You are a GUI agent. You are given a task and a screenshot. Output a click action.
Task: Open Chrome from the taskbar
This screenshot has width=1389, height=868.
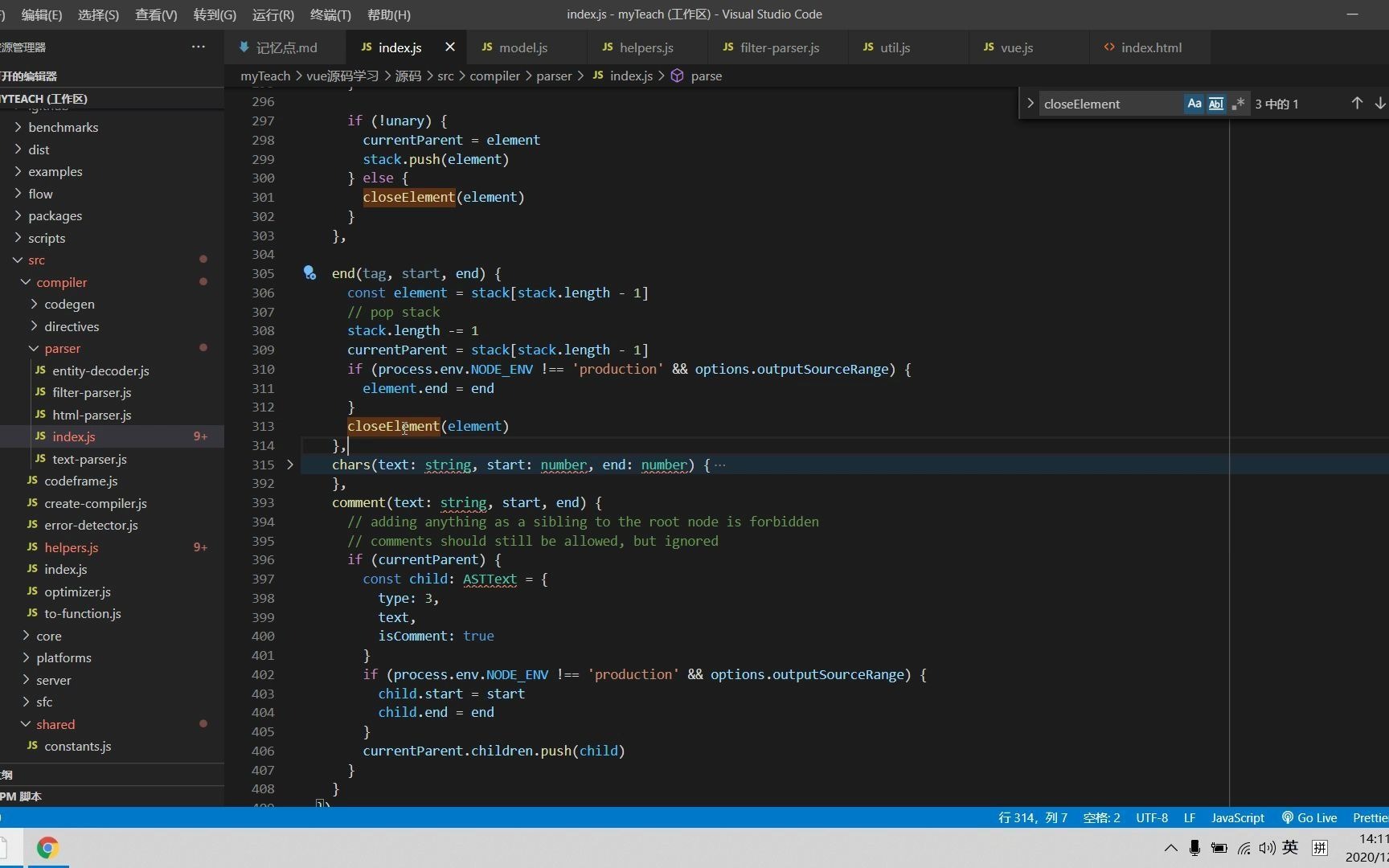[x=47, y=848]
